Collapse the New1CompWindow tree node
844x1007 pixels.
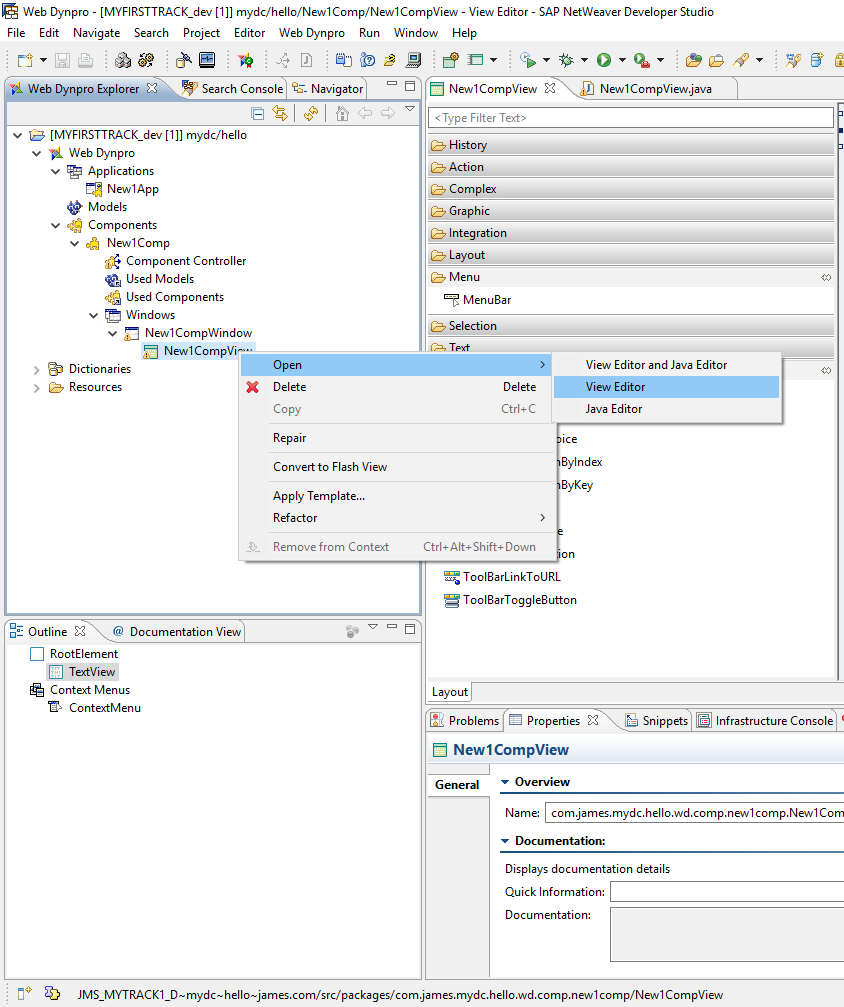pos(112,333)
